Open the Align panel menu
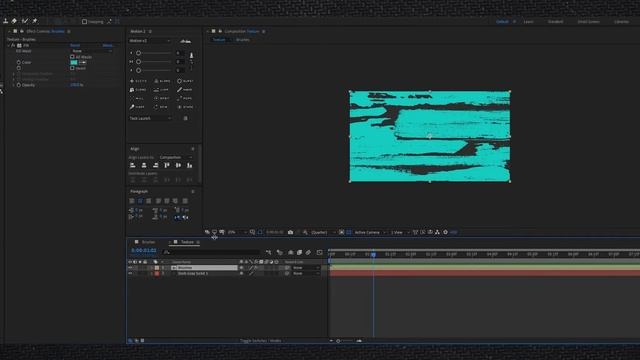640x360 pixels. pos(193,149)
